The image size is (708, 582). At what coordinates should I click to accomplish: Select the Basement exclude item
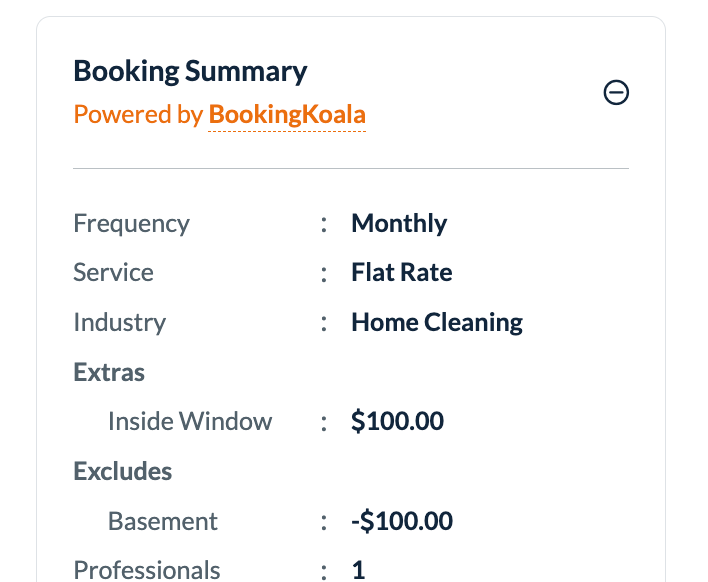click(x=163, y=522)
